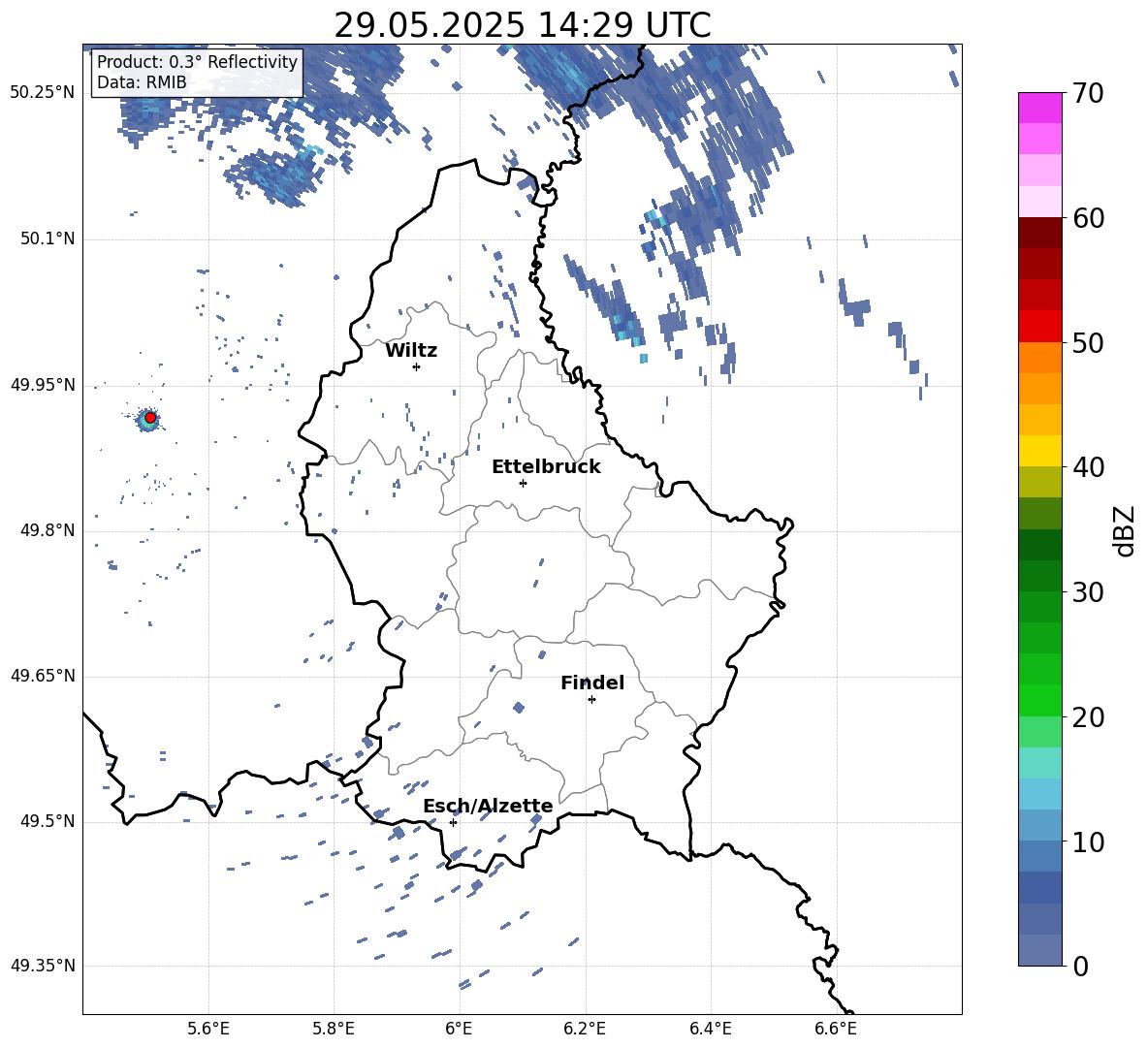
Task: Click the Esch/Alzette label
Action: tap(488, 807)
